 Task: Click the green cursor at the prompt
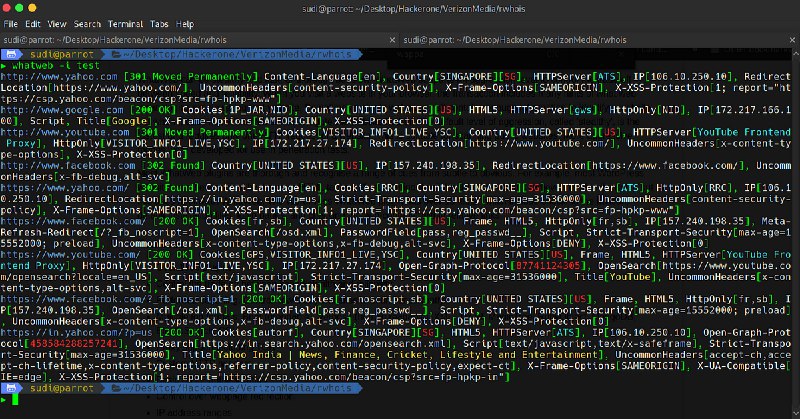point(15,400)
